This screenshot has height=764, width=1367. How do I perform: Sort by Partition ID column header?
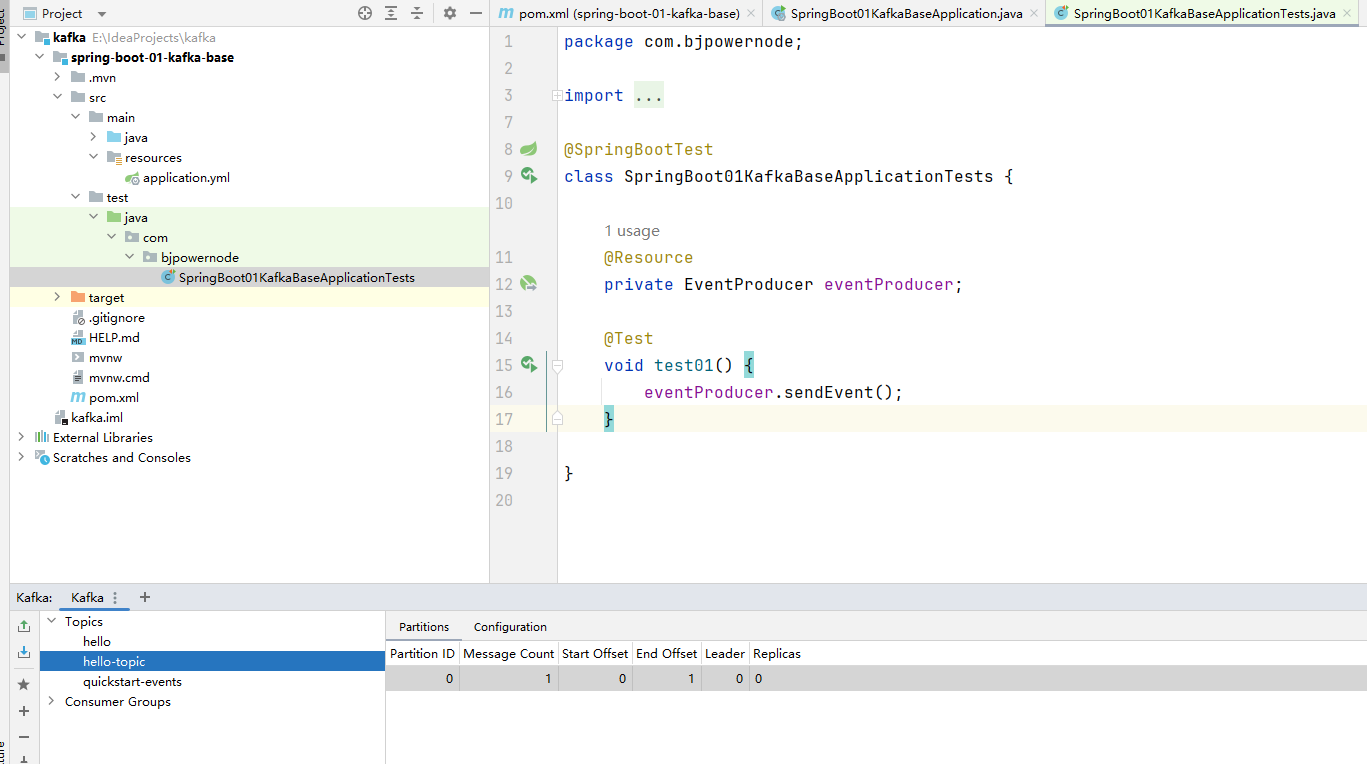[422, 653]
